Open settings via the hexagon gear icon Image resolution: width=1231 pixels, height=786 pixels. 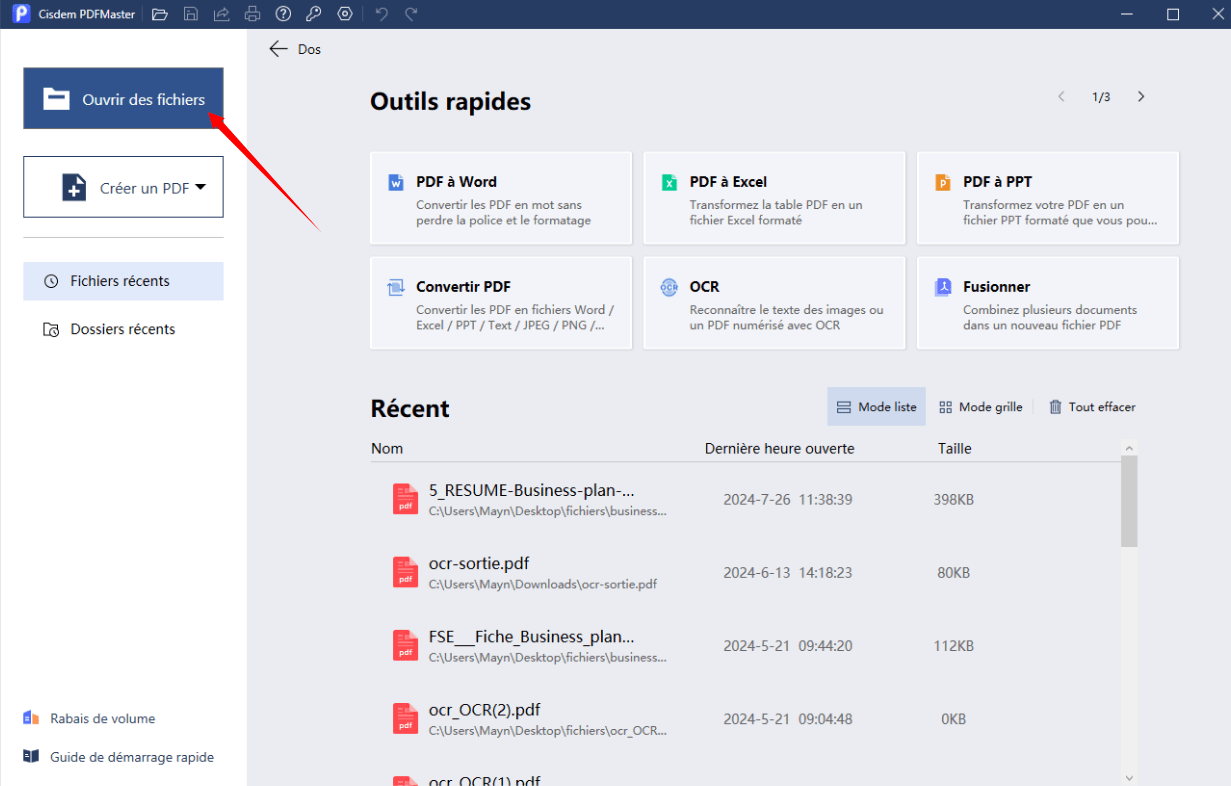345,14
